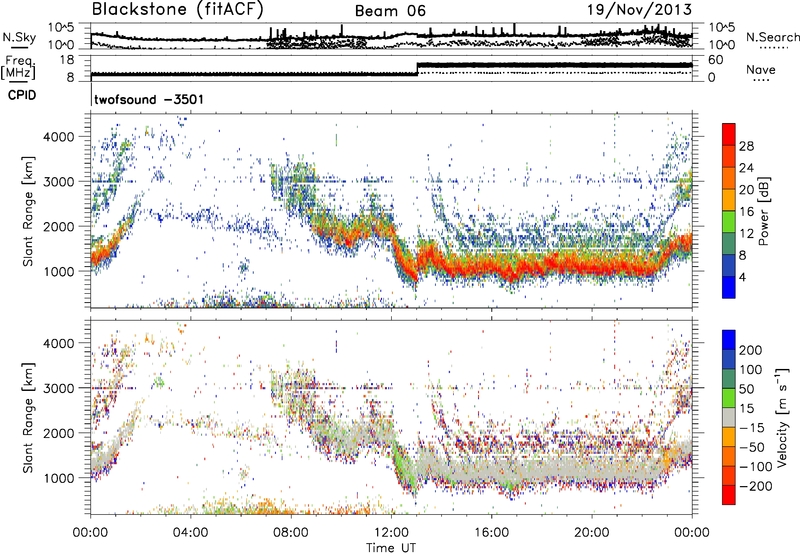The image size is (800, 554).
Task: Click the '16:00' time tick label
Action: point(491,533)
